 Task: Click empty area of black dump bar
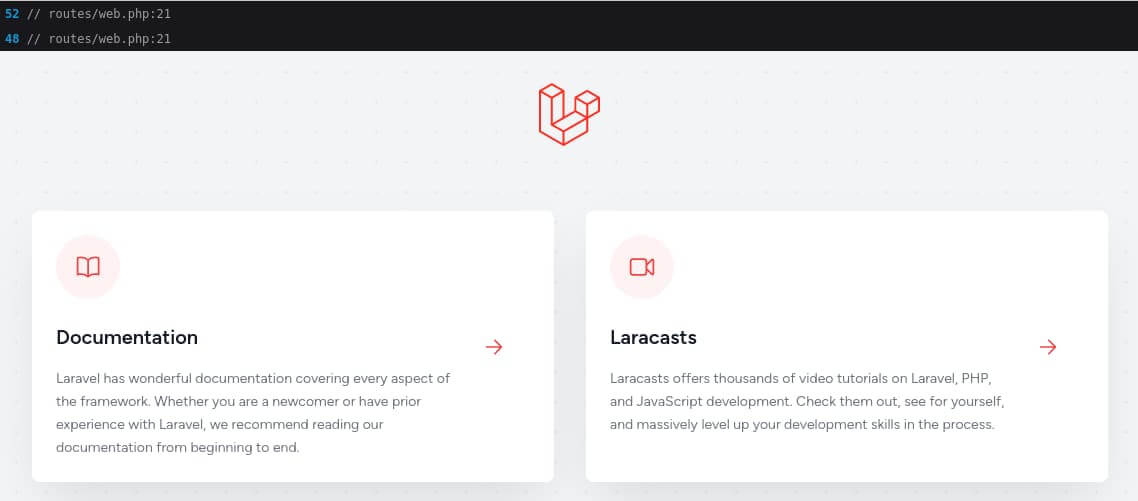653,25
